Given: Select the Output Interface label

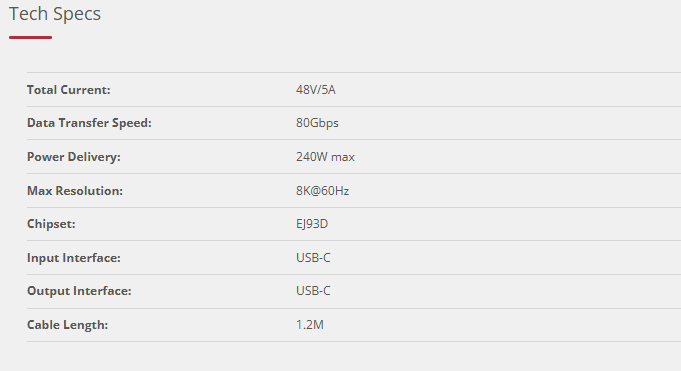Looking at the screenshot, I should (x=79, y=291).
